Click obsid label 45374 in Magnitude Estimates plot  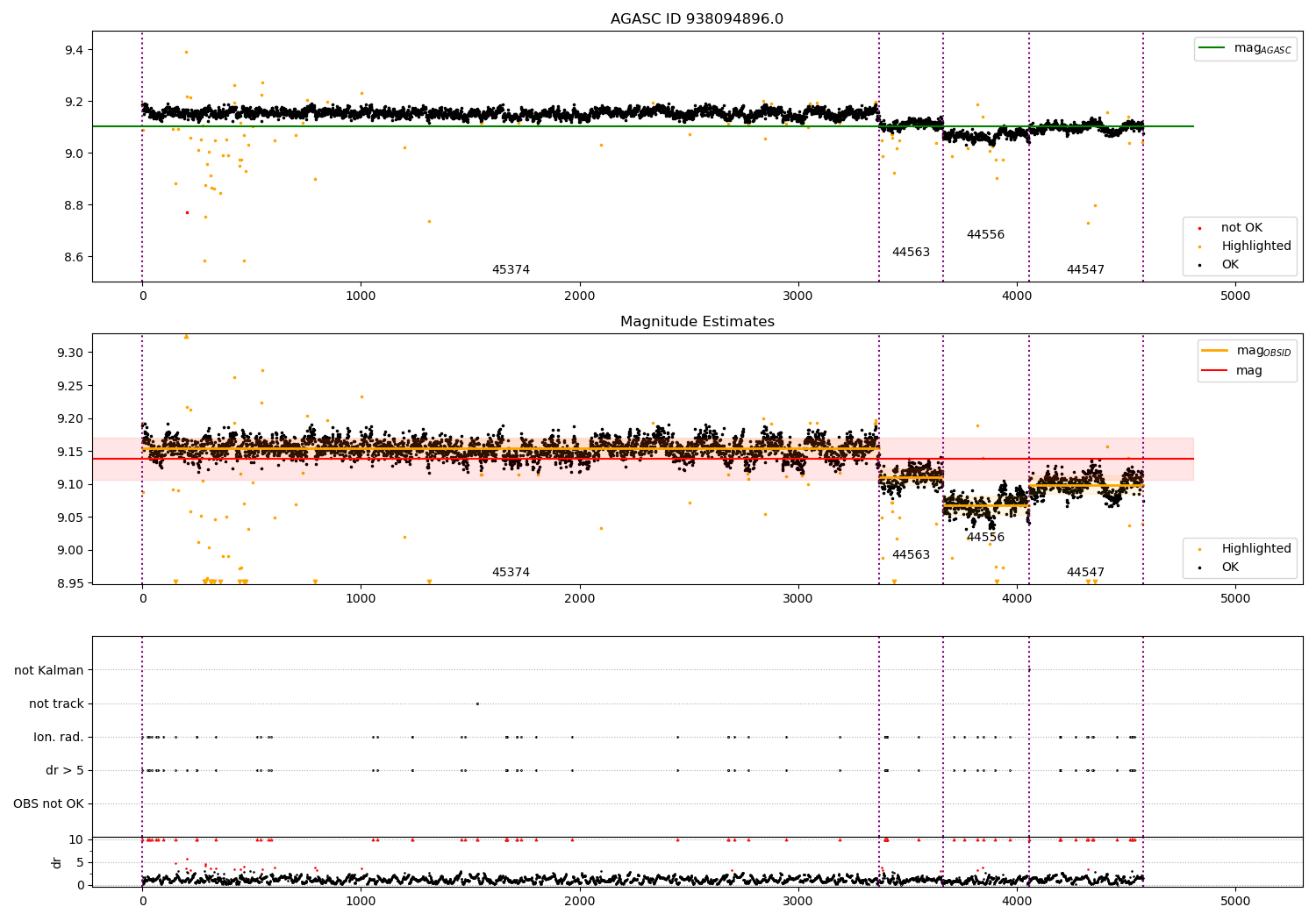511,573
